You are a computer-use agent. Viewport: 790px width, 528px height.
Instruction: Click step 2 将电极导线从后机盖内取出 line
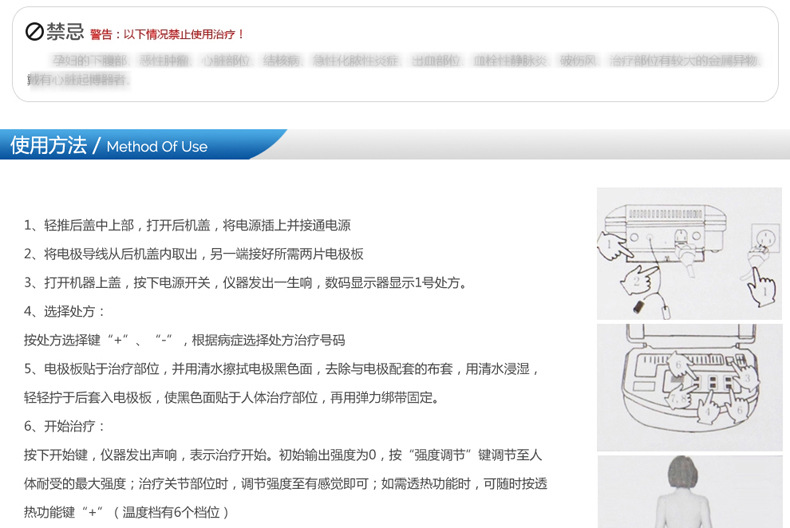[193, 254]
